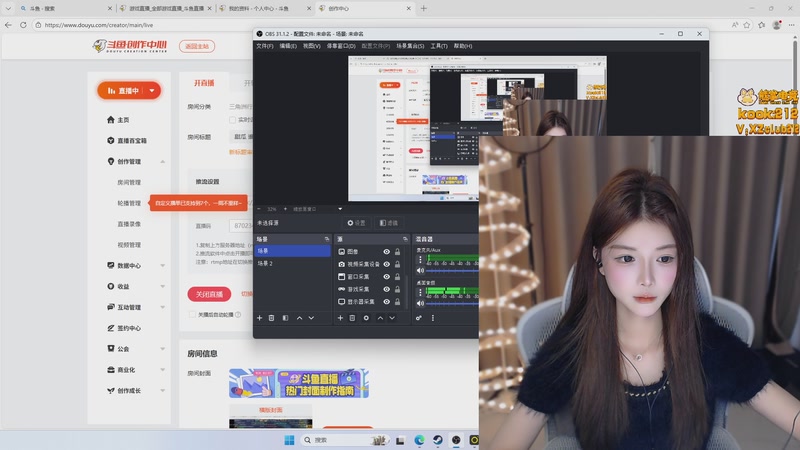This screenshot has height=450, width=800.
Task: Expand the 收益 sidebar section
Action: [x=163, y=286]
